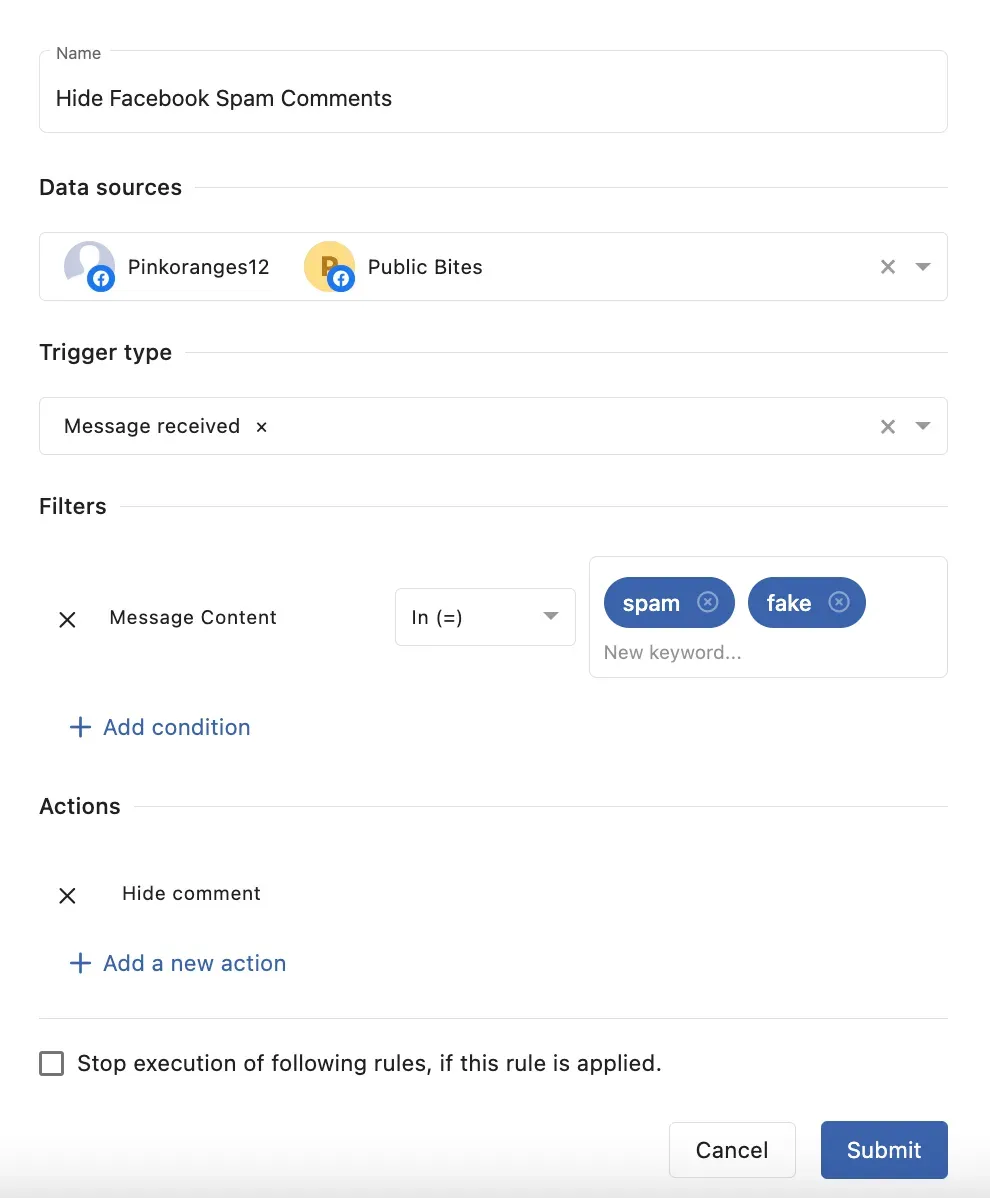Enable the stop execution of following rules checkbox
Viewport: 990px width, 1198px height.
pyautogui.click(x=52, y=1063)
